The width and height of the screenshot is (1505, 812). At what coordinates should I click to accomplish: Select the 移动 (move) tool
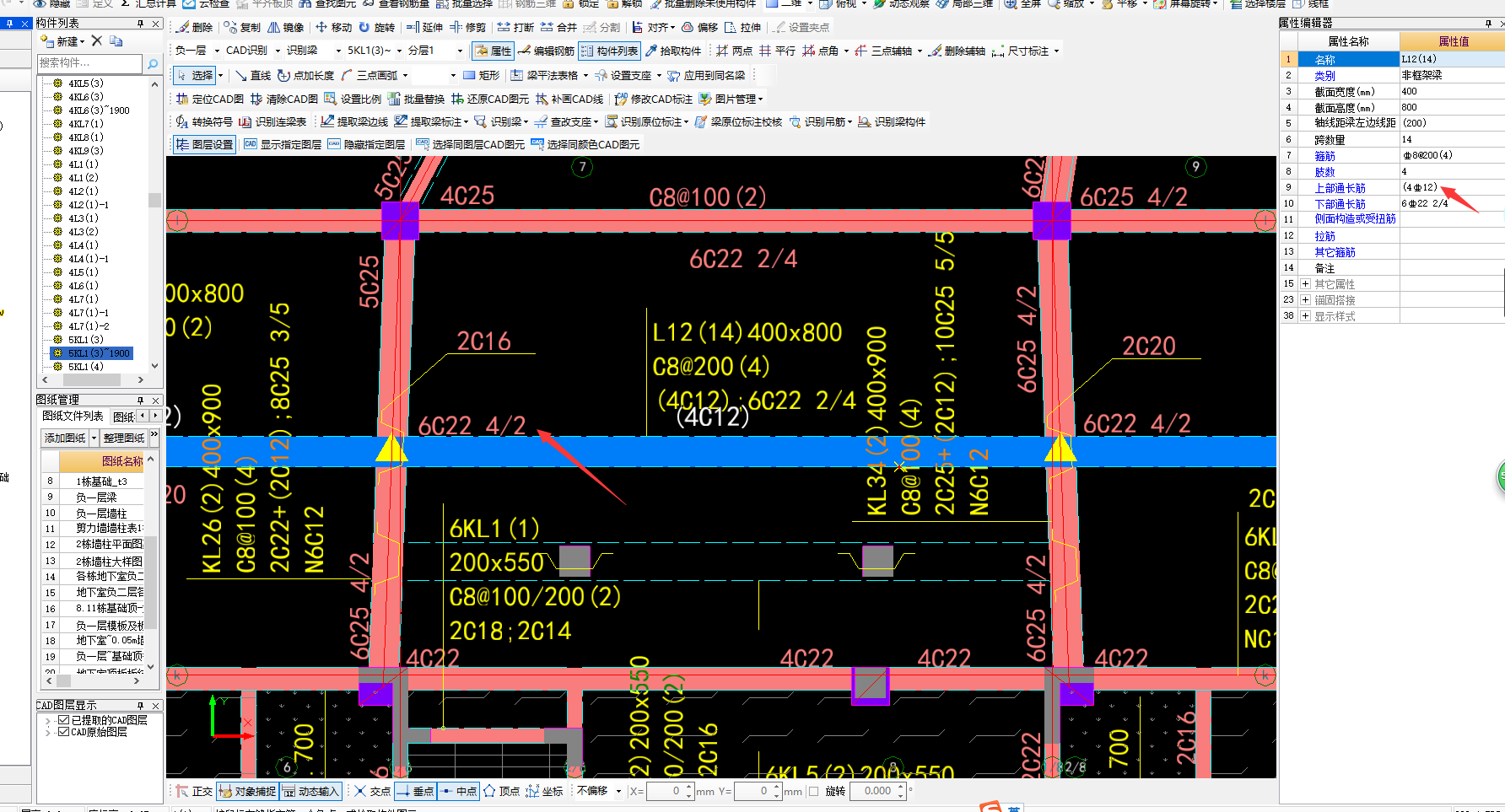pos(333,27)
